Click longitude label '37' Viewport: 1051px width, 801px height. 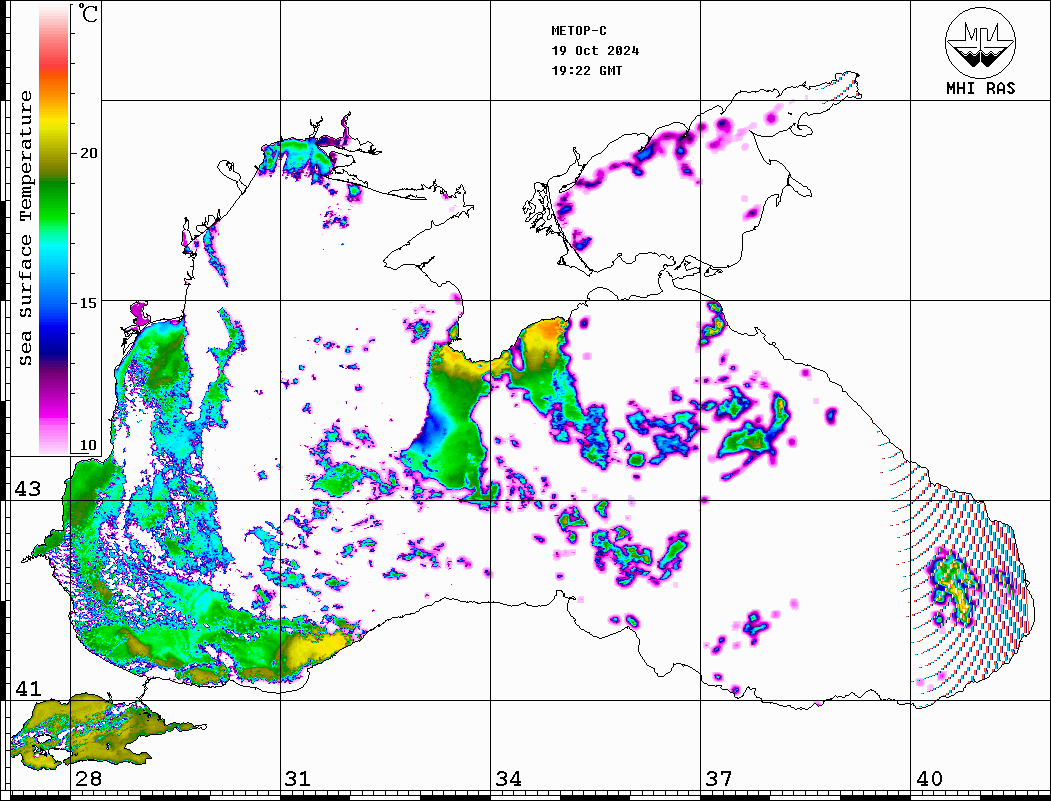pos(719,779)
